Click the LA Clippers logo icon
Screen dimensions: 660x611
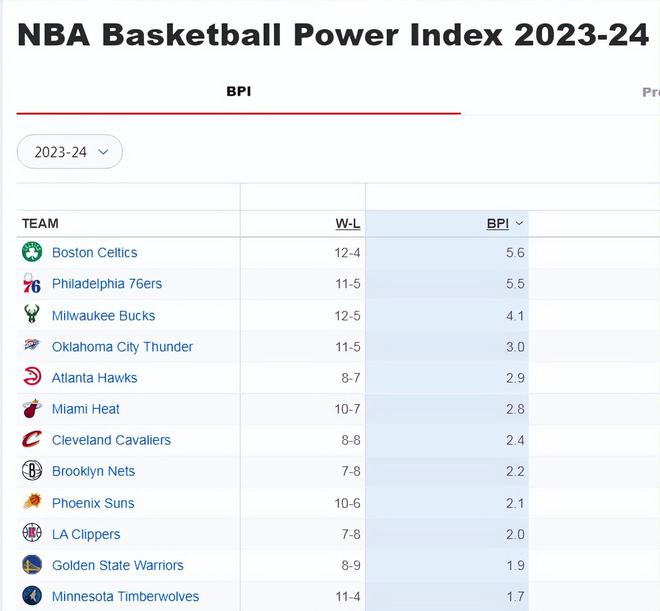pyautogui.click(x=32, y=534)
